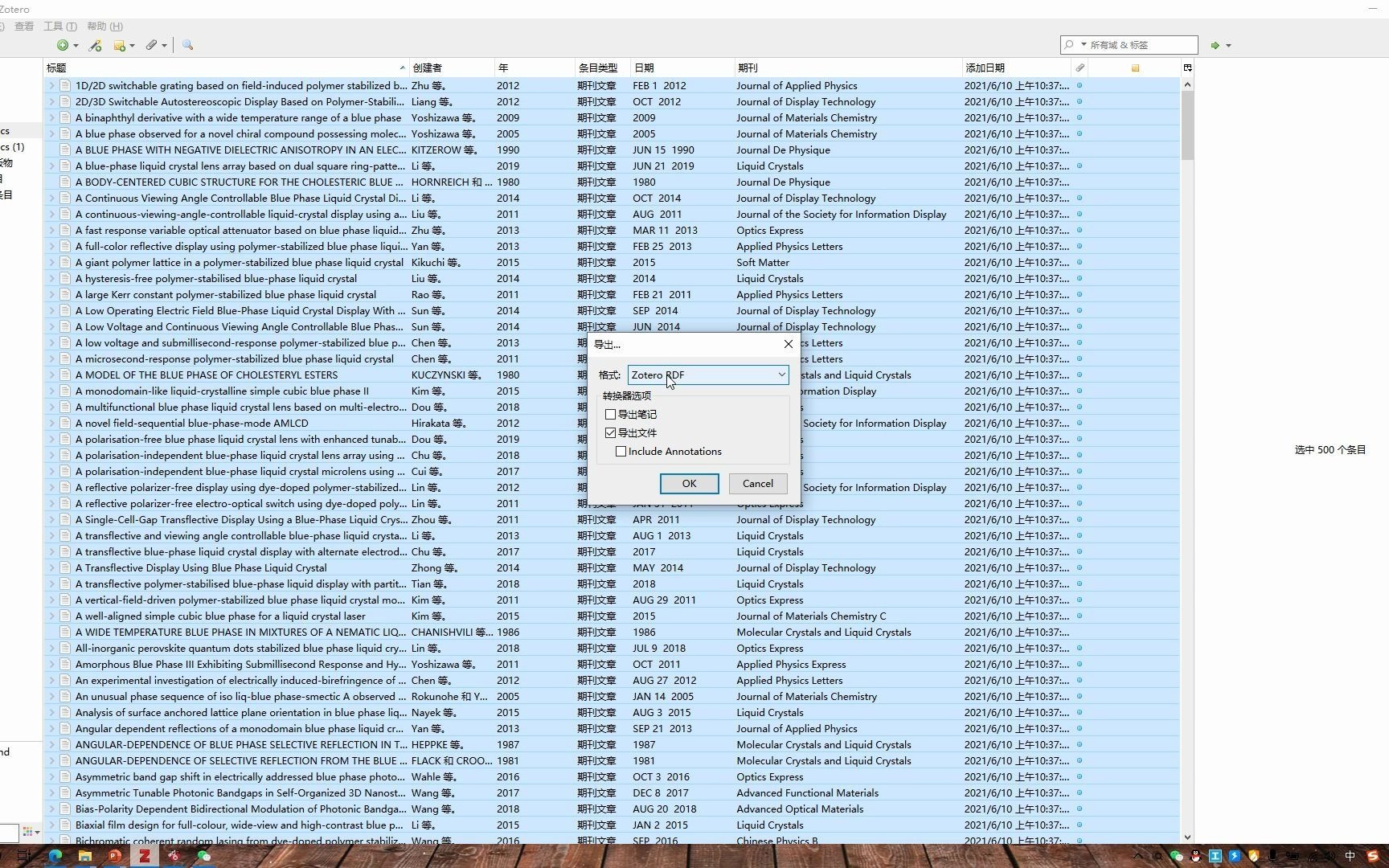Click the Task View taskbar icon

tap(24, 856)
